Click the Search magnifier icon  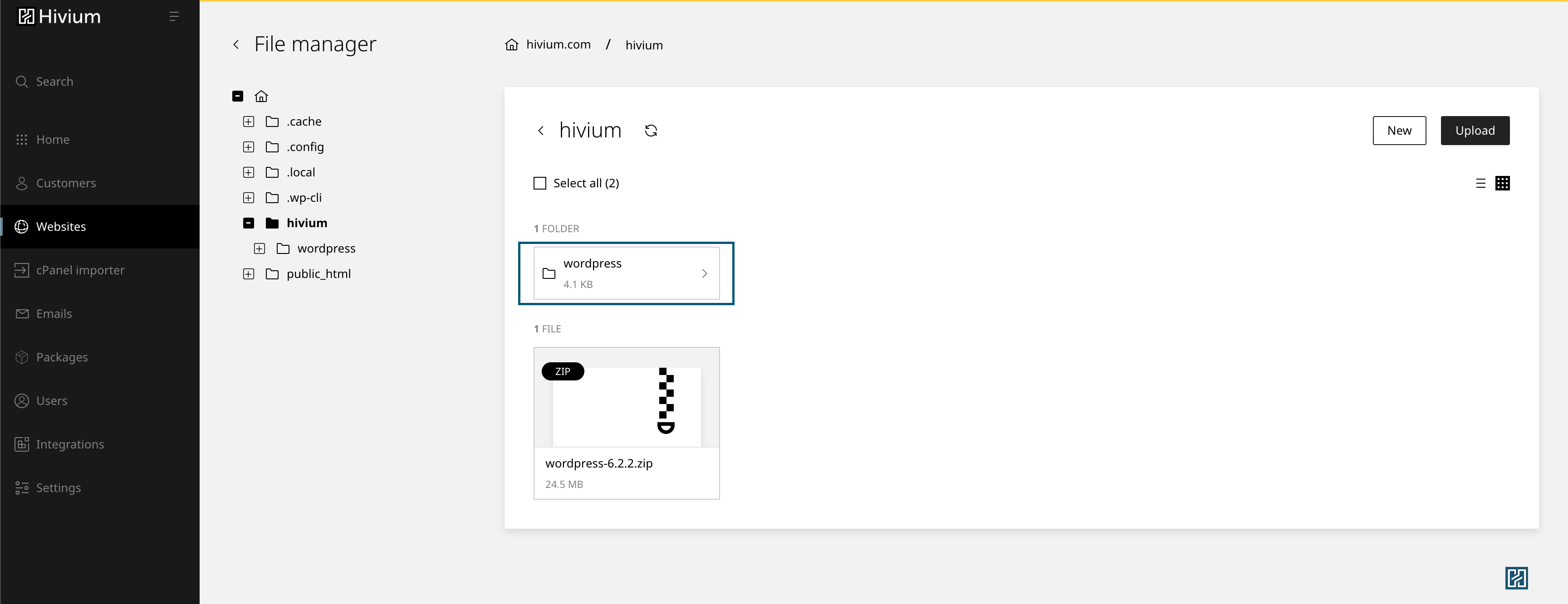pyautogui.click(x=22, y=82)
